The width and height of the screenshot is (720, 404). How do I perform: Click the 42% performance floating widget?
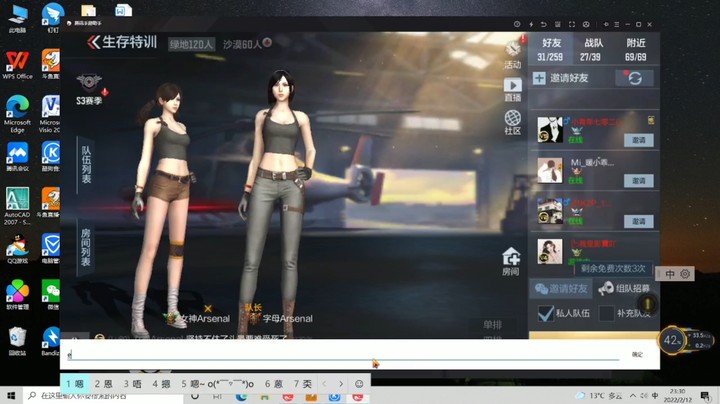pos(672,340)
